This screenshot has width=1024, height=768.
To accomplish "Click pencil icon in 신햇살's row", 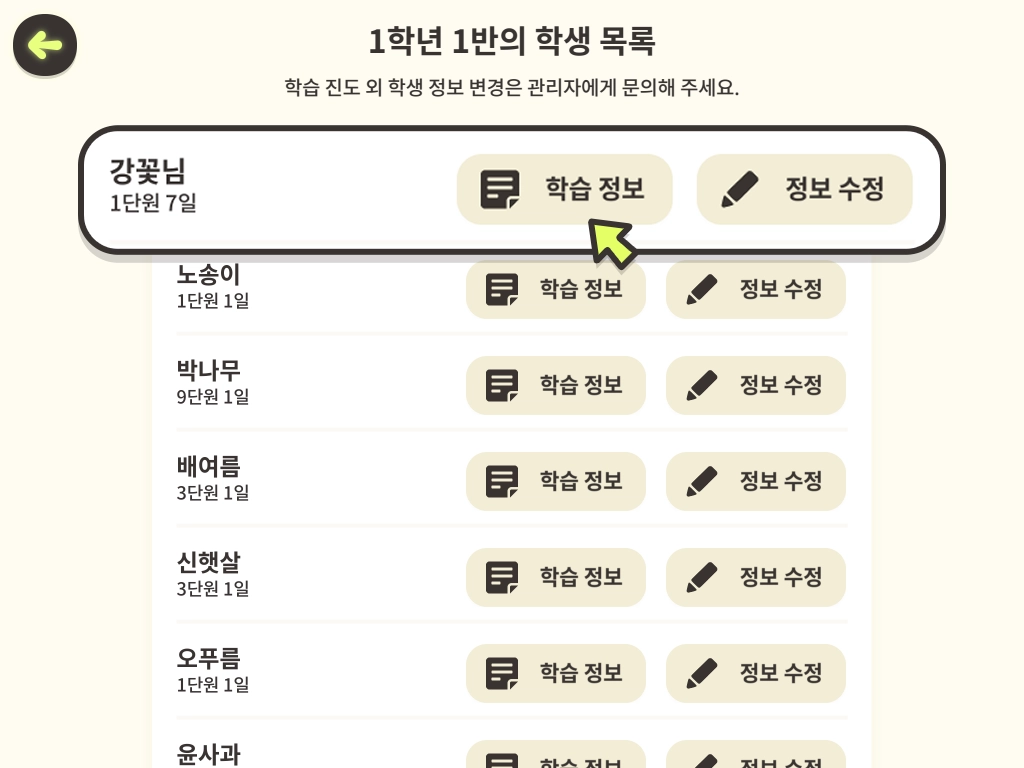I will point(702,577).
